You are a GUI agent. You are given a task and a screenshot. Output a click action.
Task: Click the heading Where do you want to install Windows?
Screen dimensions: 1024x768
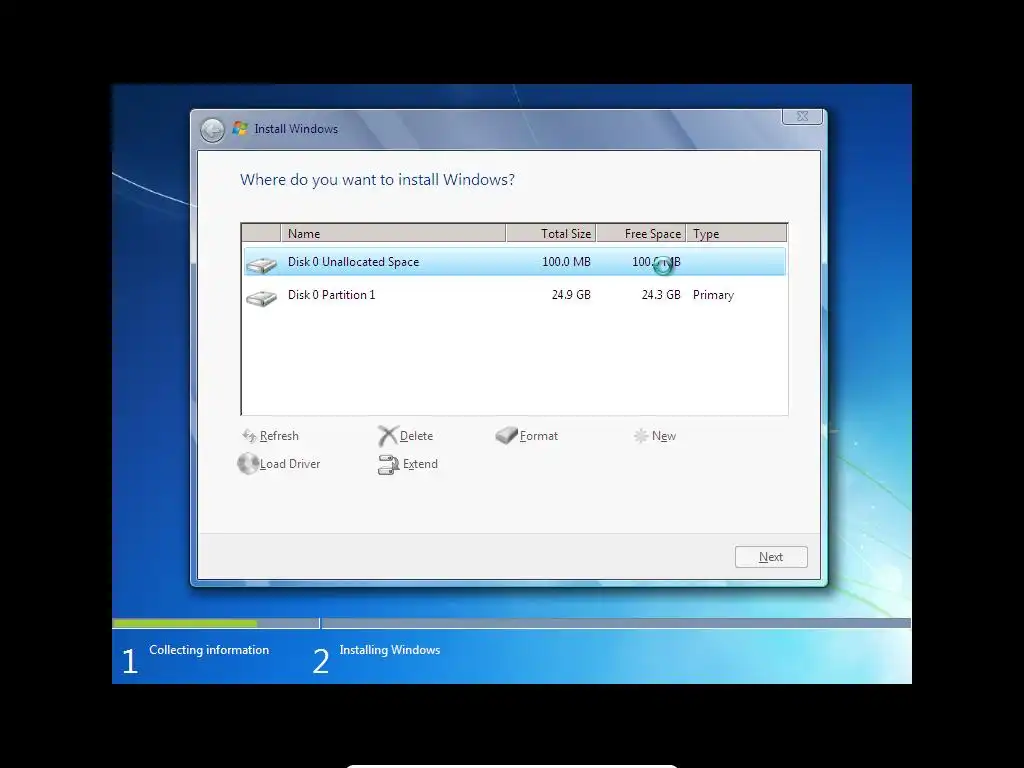(377, 180)
